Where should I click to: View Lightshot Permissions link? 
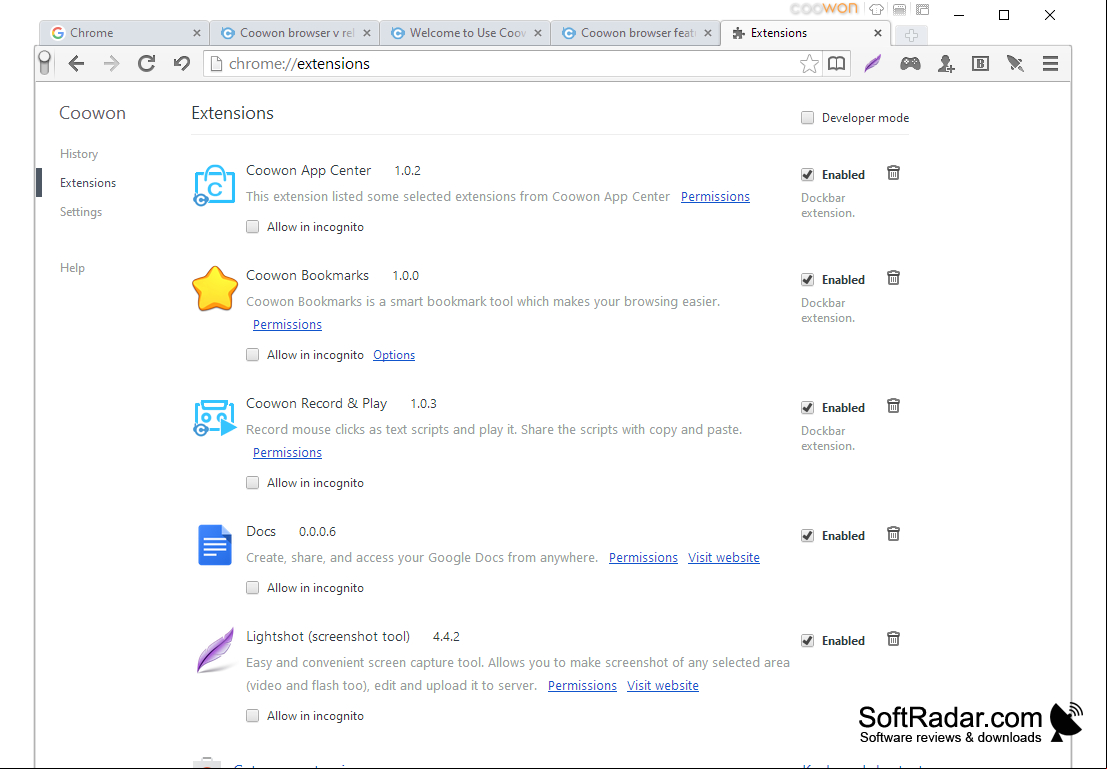[582, 685]
